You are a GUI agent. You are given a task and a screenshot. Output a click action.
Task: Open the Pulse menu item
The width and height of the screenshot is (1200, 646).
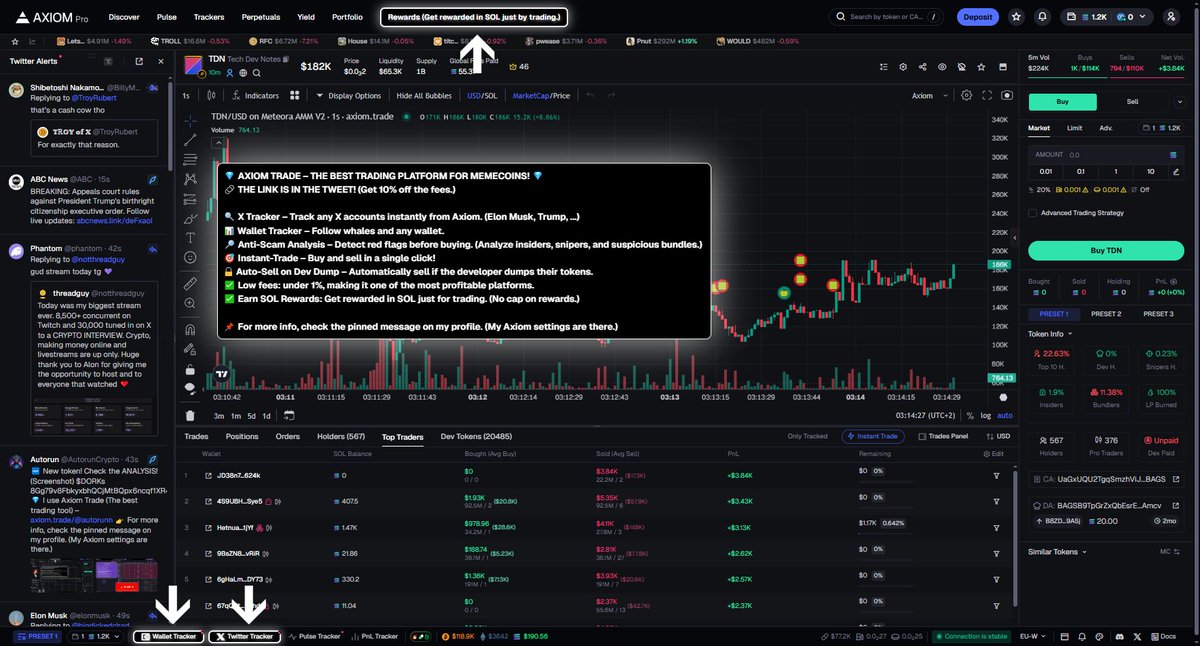click(167, 17)
